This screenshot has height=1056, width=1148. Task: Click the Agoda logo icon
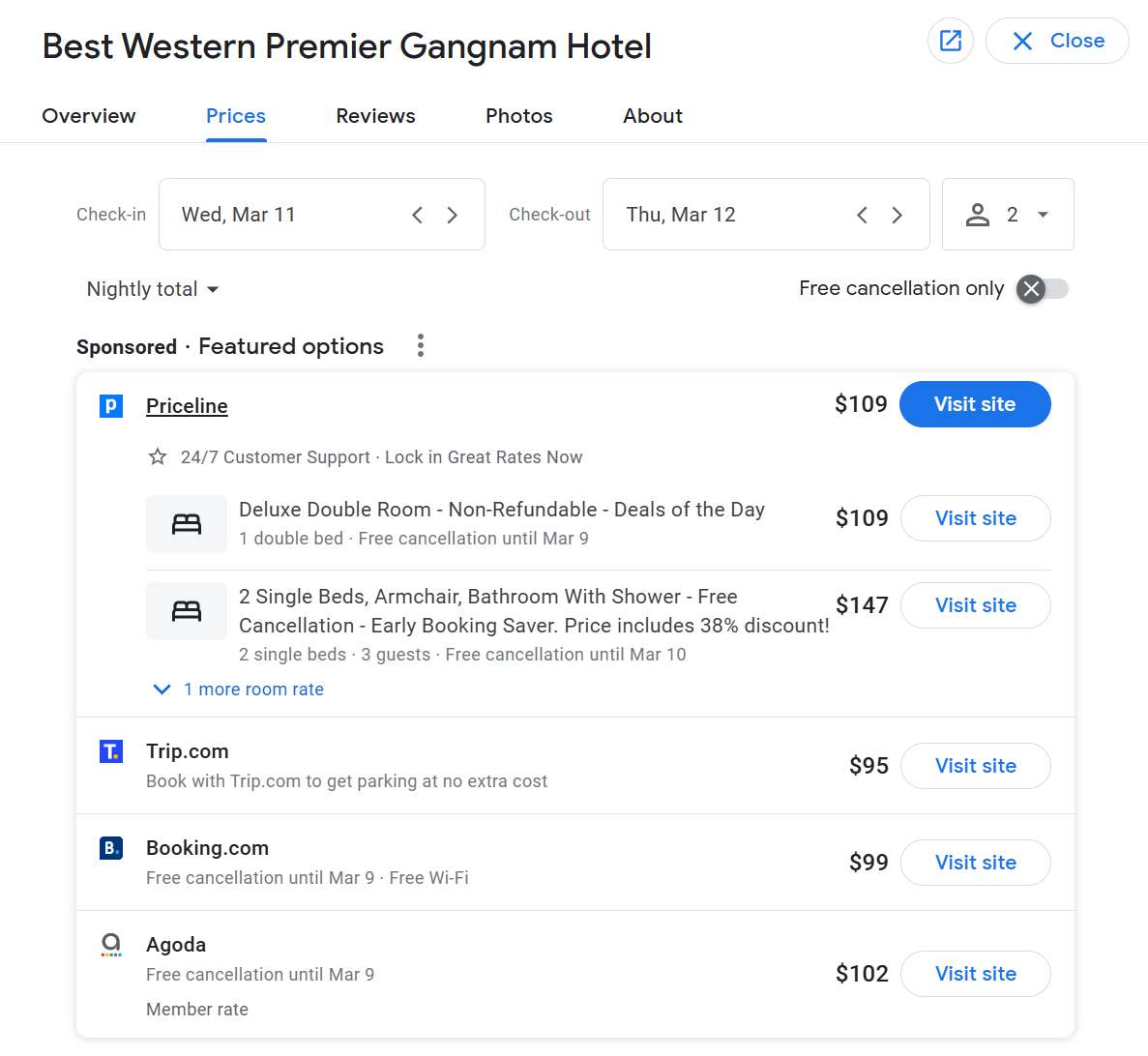[x=111, y=945]
